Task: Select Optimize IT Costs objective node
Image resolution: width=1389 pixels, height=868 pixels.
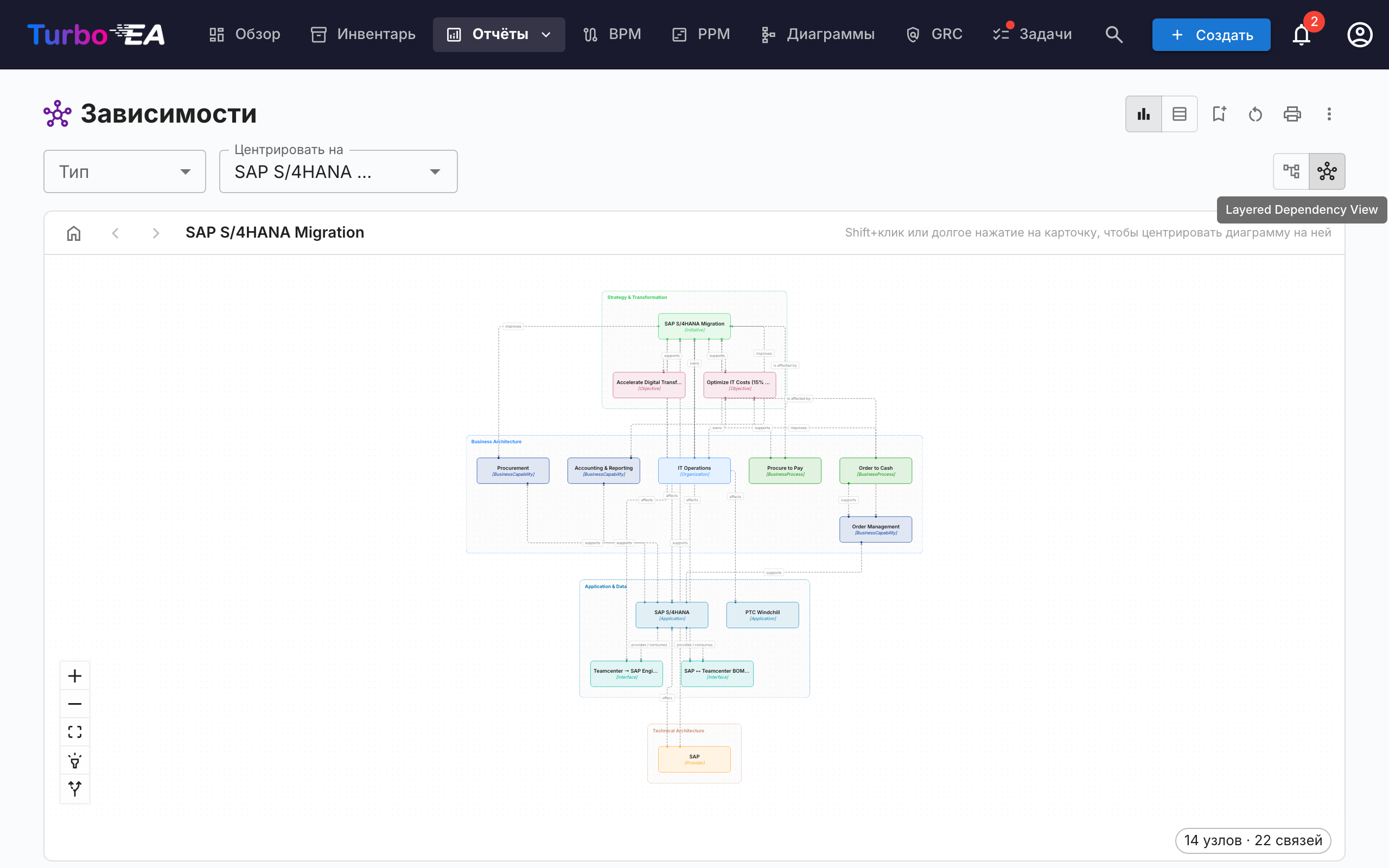Action: point(740,385)
